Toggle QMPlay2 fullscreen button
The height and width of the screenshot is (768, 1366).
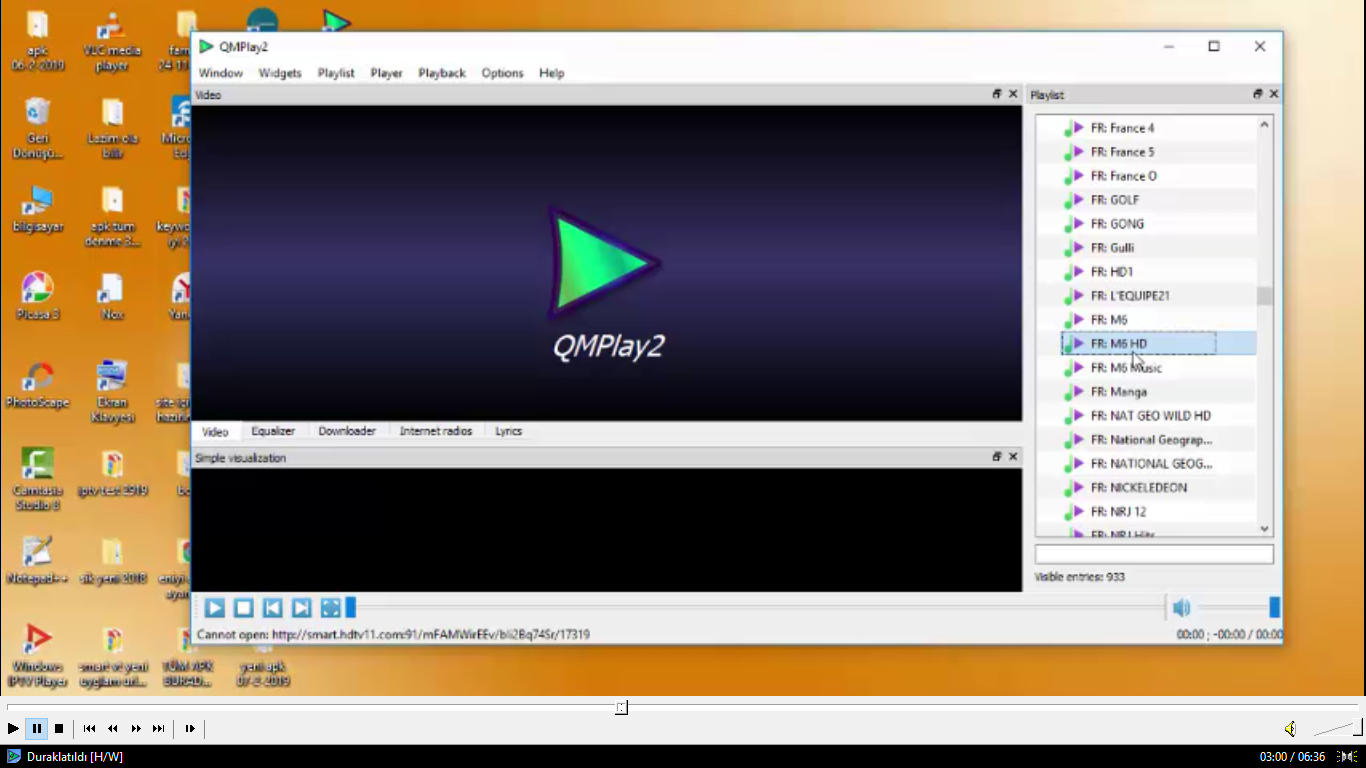(330, 608)
